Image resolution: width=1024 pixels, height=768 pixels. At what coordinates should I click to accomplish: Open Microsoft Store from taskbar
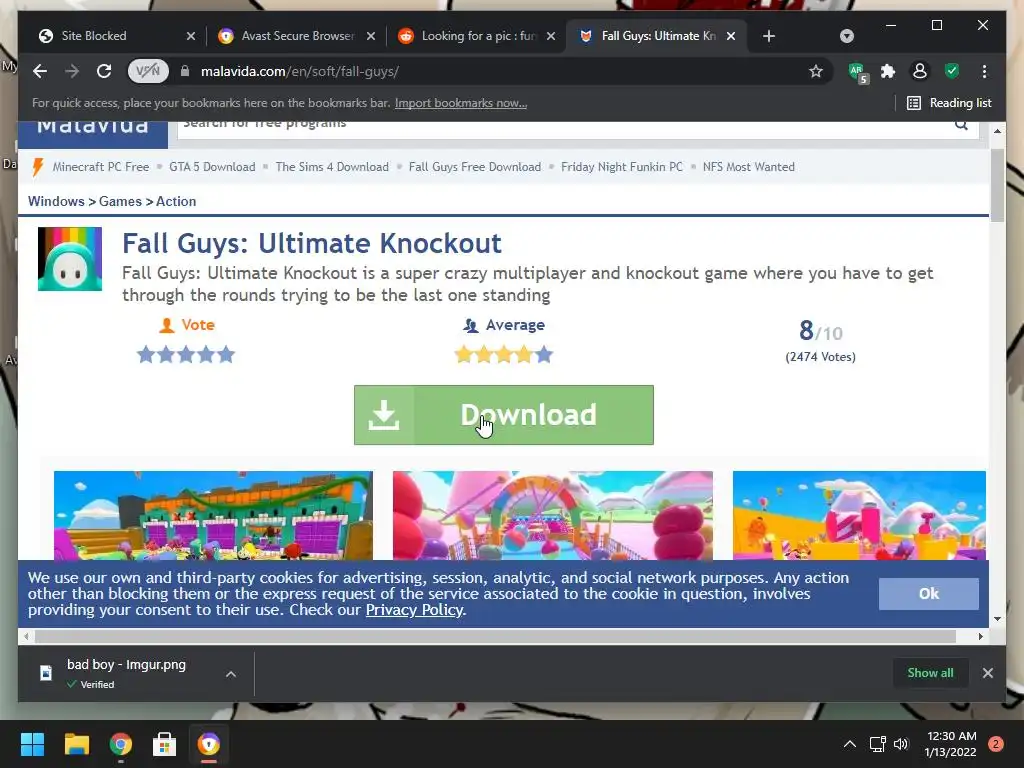[x=165, y=744]
